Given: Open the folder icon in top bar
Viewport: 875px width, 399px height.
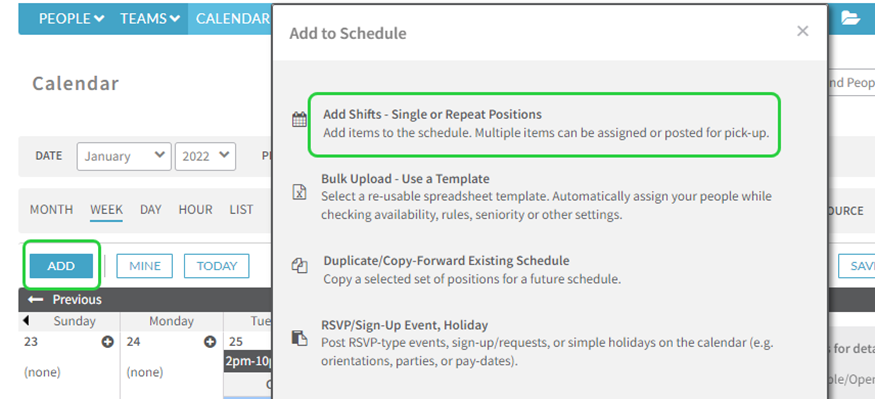Looking at the screenshot, I should pos(850,18).
